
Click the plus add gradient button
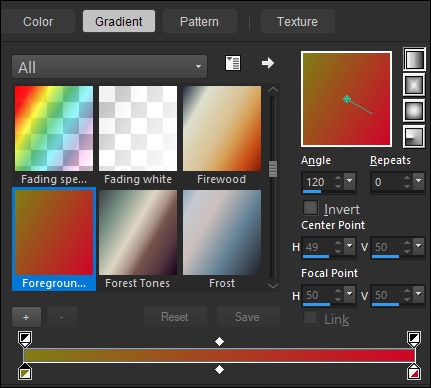point(26,317)
